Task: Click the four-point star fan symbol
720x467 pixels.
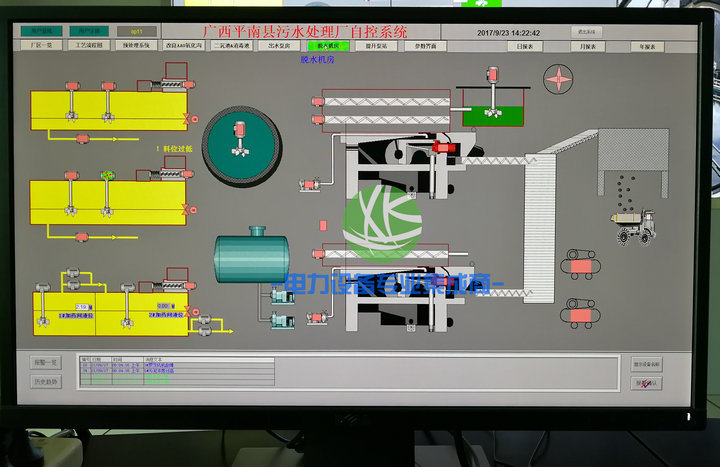Action: [x=557, y=77]
